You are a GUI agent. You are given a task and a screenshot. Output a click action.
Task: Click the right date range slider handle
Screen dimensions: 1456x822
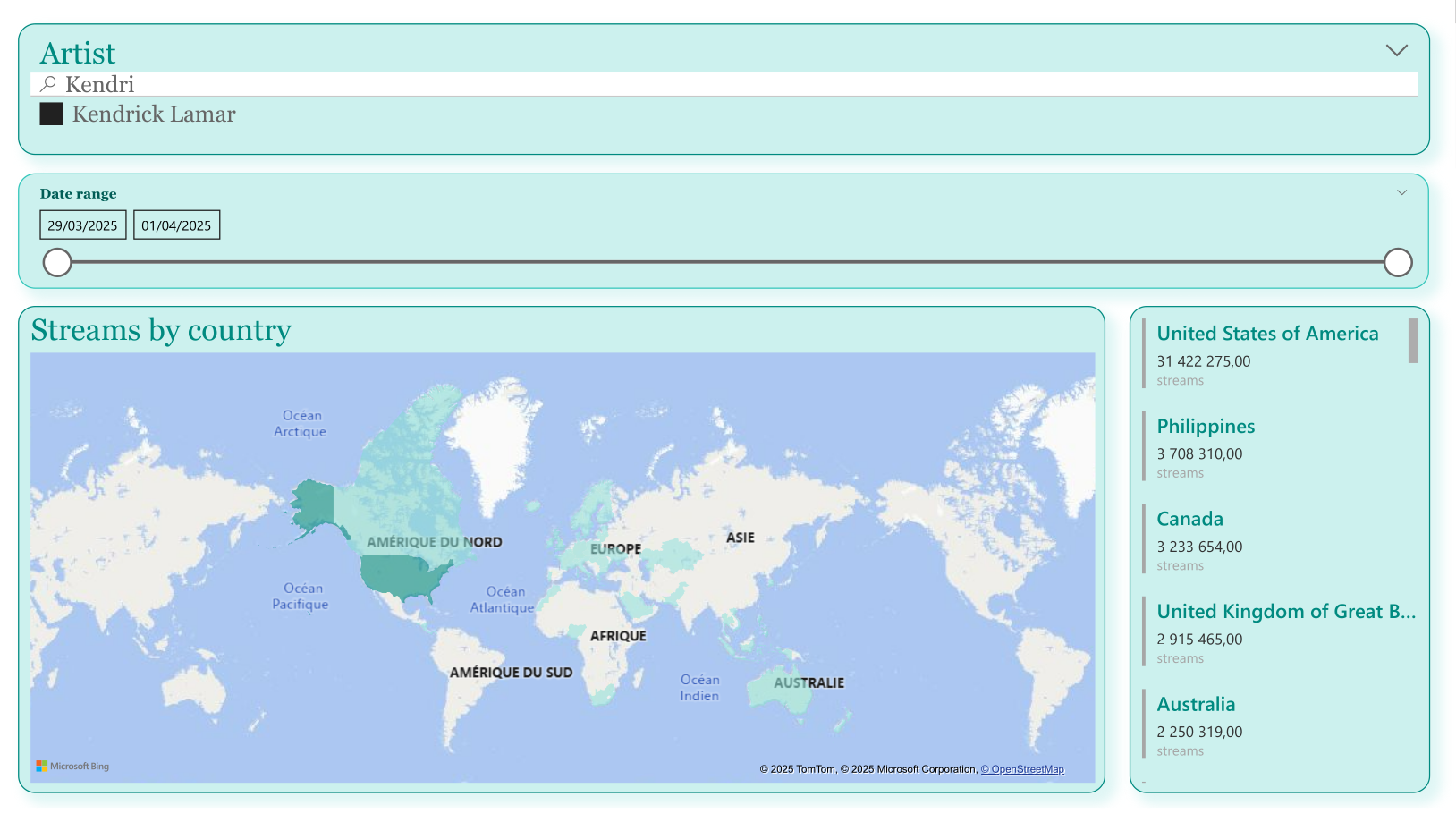(1397, 263)
